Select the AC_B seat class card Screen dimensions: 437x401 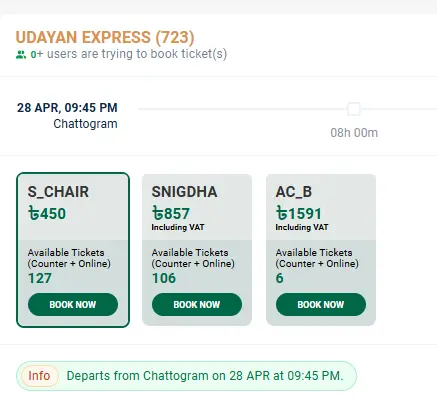click(321, 250)
